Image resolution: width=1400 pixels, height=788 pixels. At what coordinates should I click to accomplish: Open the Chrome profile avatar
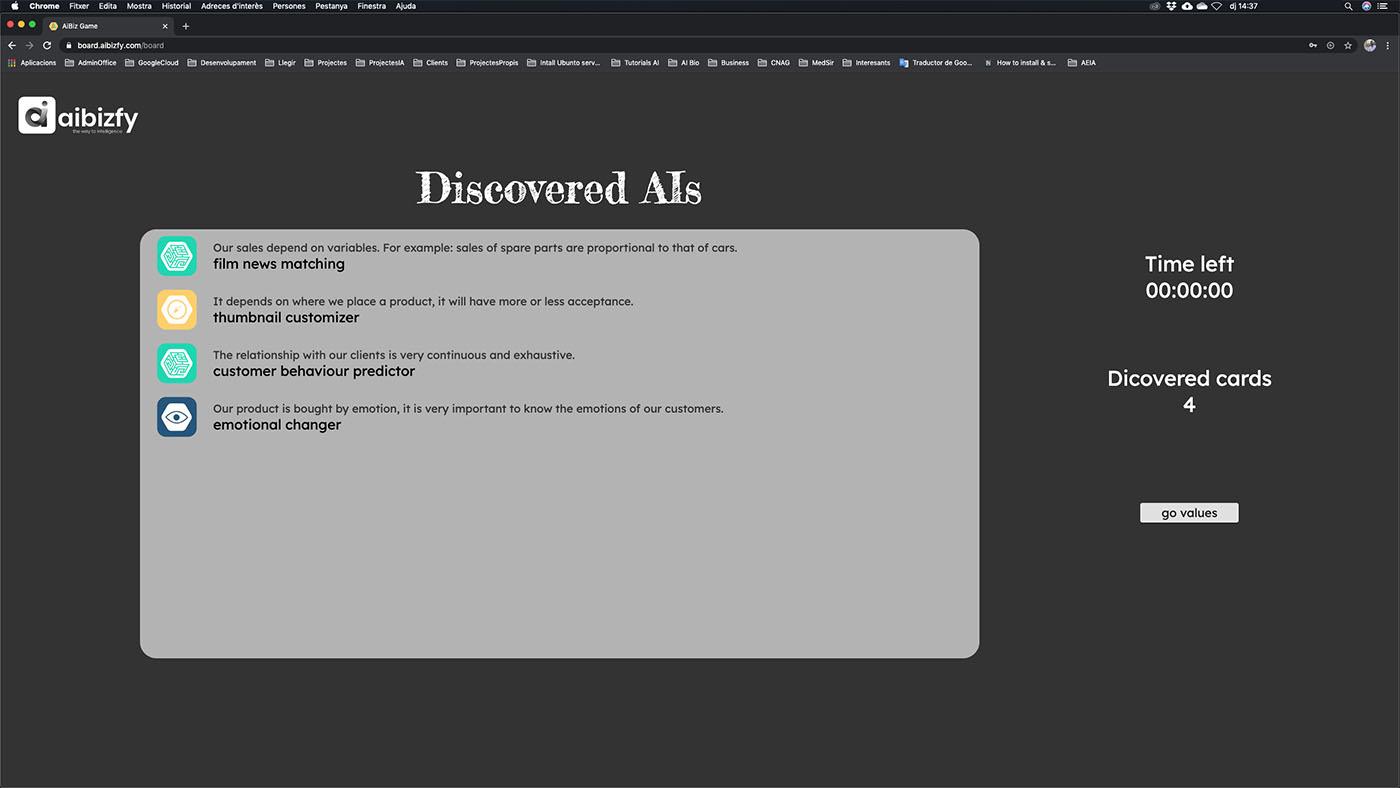coord(1370,45)
